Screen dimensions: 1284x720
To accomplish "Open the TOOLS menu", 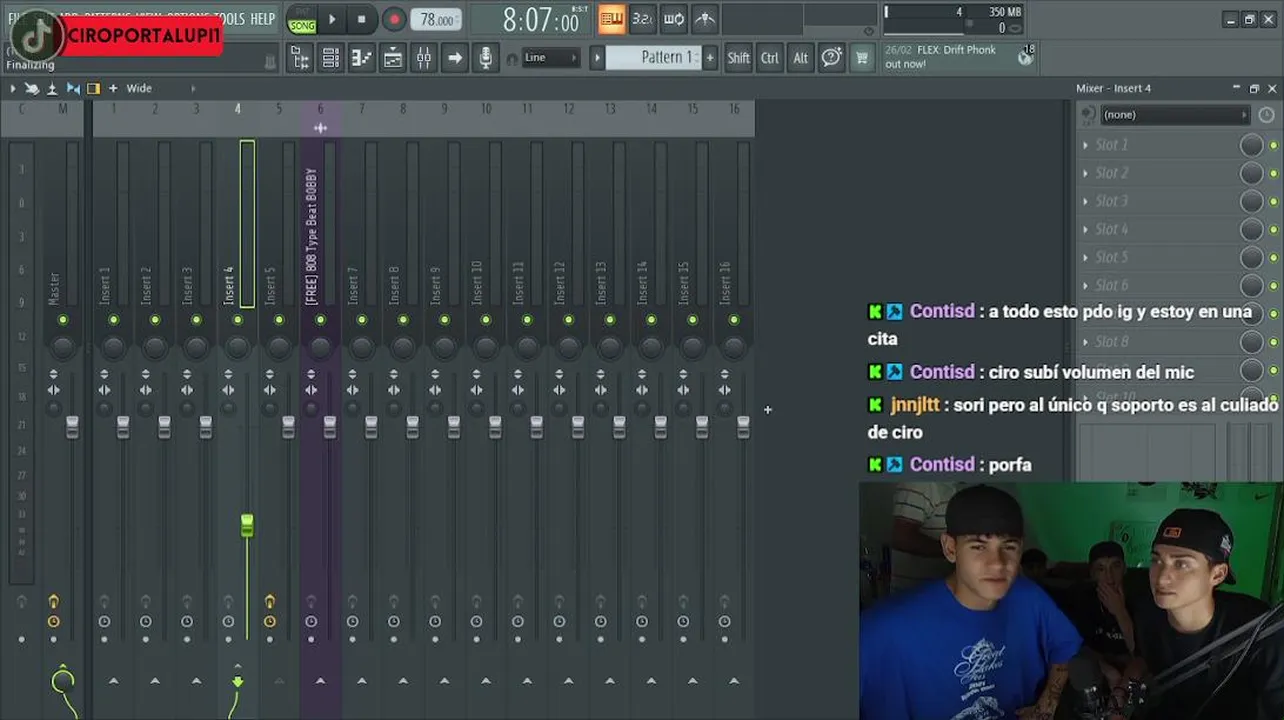I will click(x=229, y=19).
